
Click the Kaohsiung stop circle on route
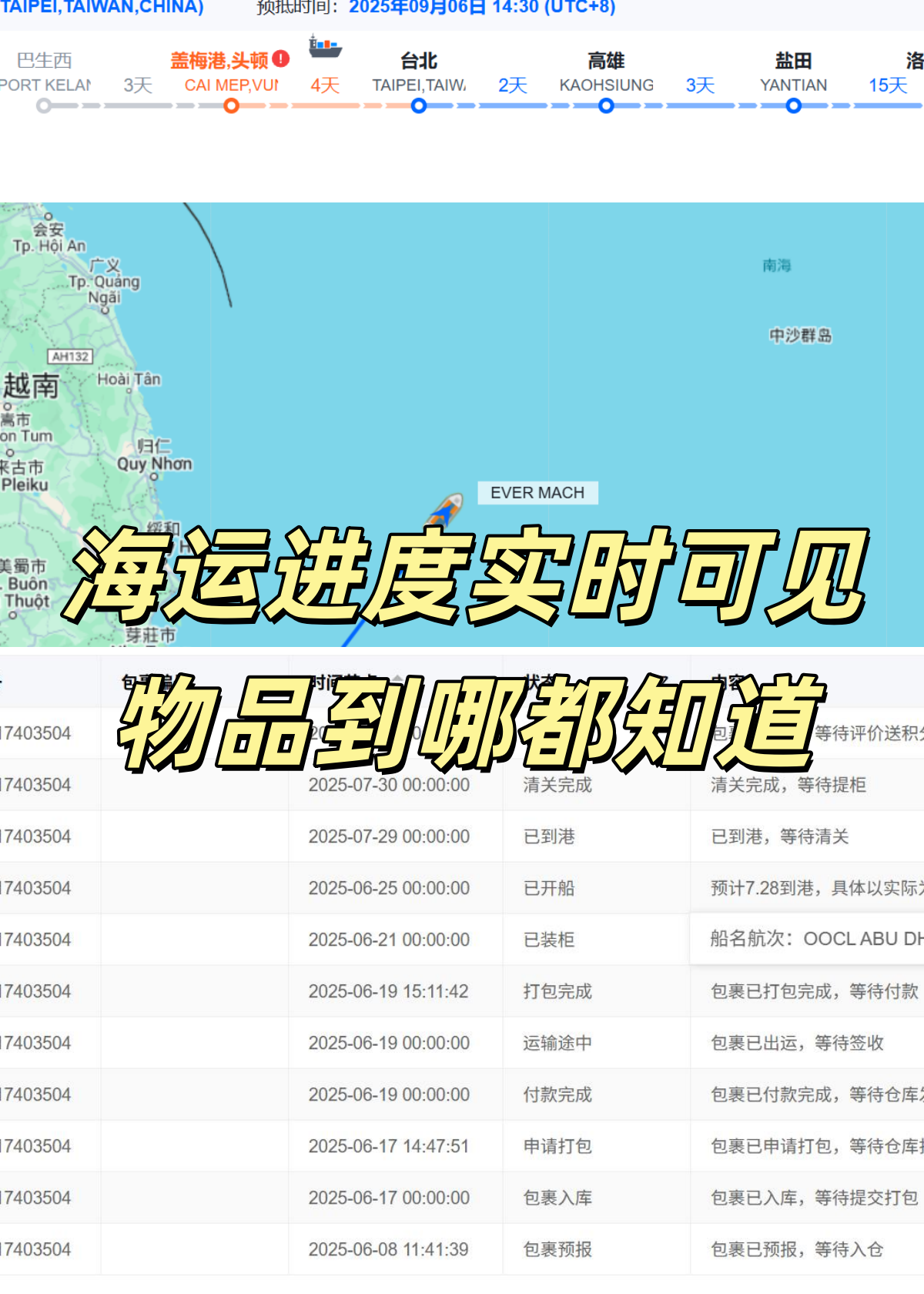[x=606, y=106]
